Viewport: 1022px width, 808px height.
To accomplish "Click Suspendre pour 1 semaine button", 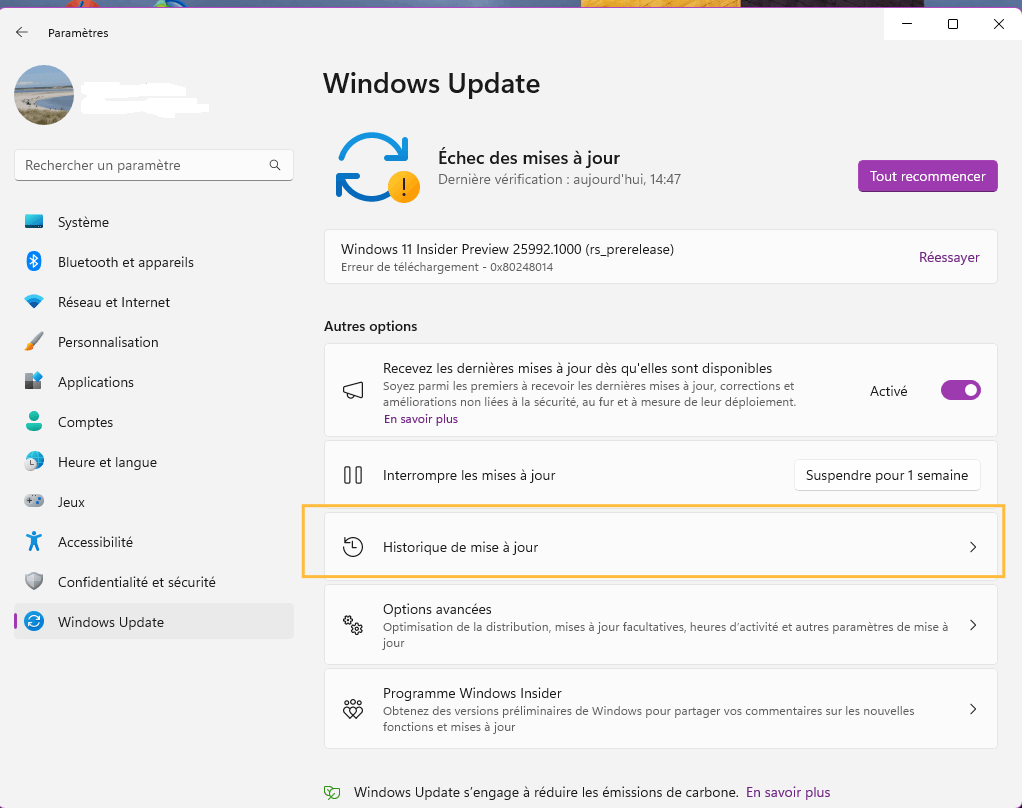I will click(x=886, y=475).
